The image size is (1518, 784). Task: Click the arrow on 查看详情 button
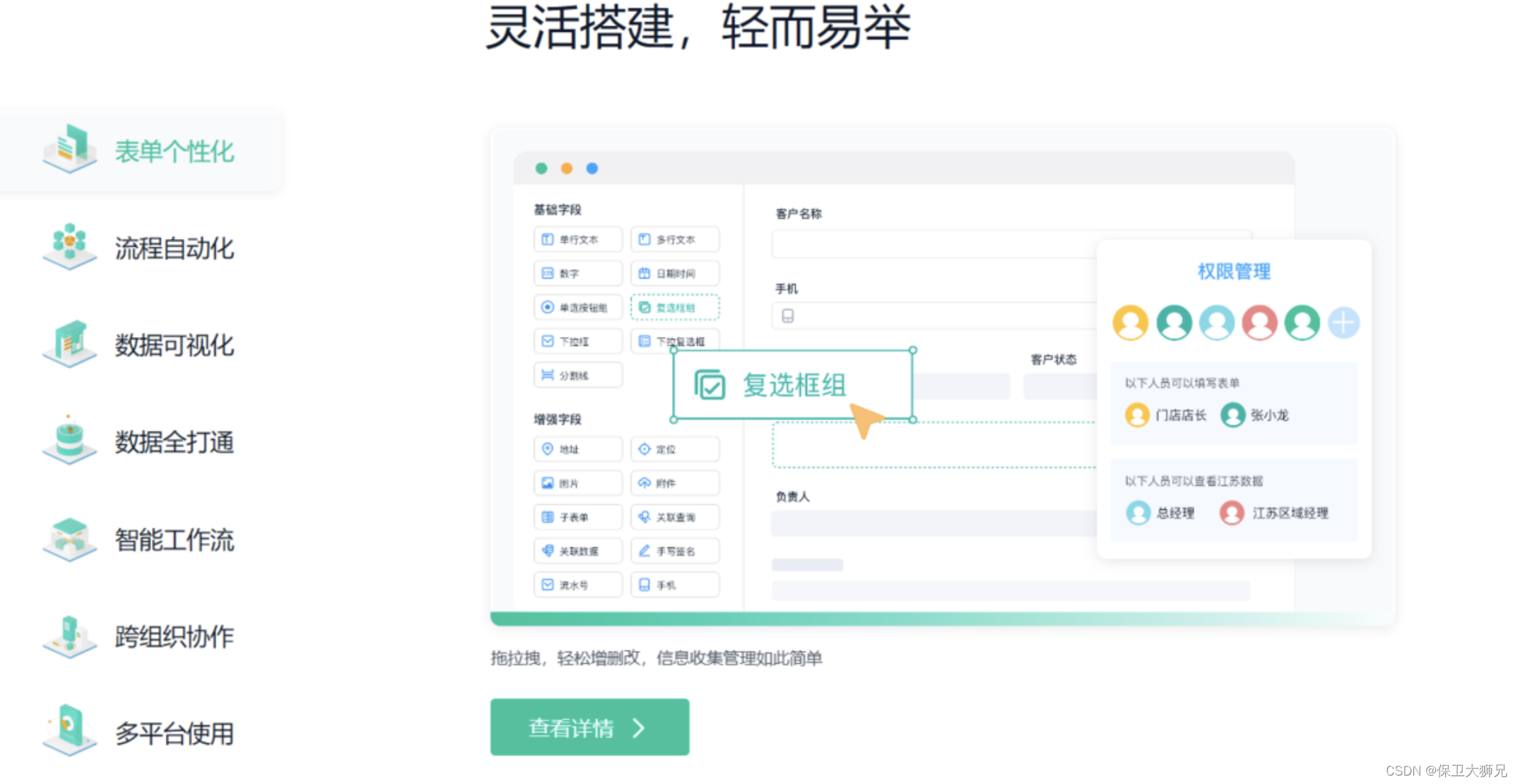coord(639,727)
